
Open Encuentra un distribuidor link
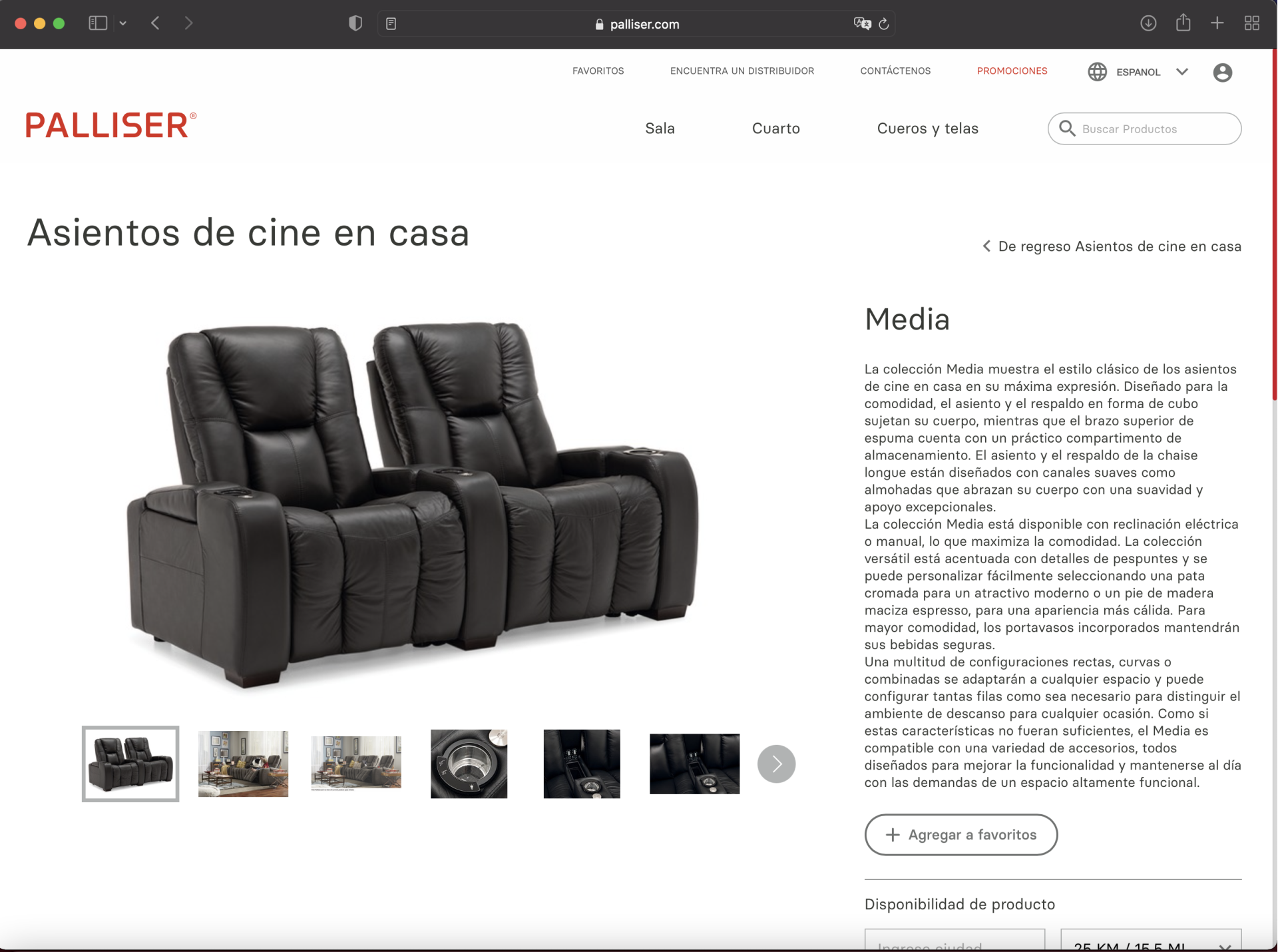(742, 71)
